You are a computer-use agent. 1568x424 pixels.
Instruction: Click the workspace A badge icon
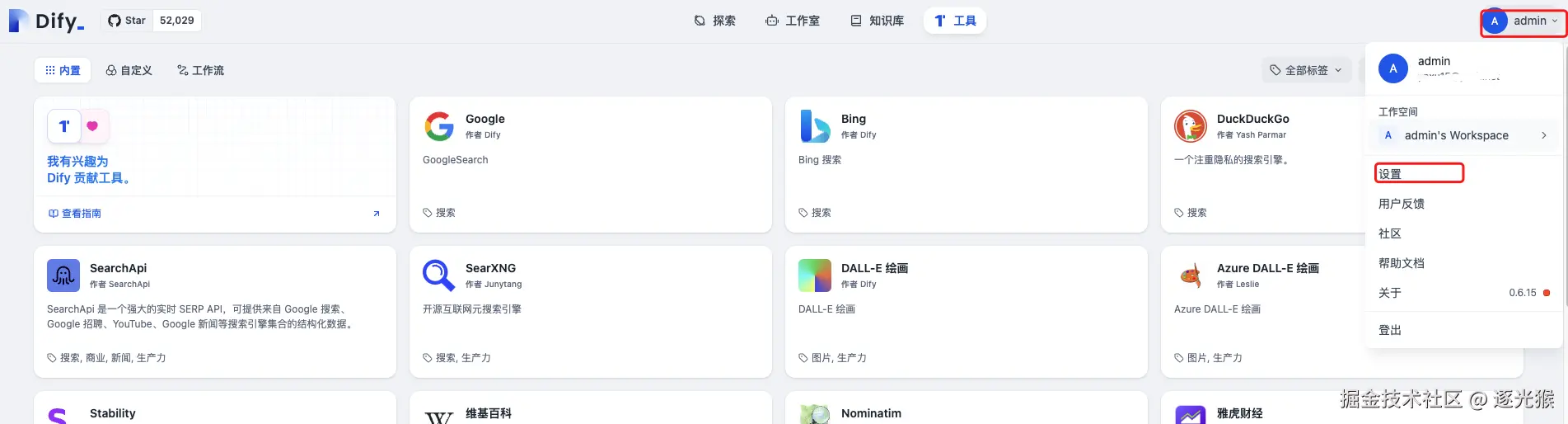tap(1388, 135)
